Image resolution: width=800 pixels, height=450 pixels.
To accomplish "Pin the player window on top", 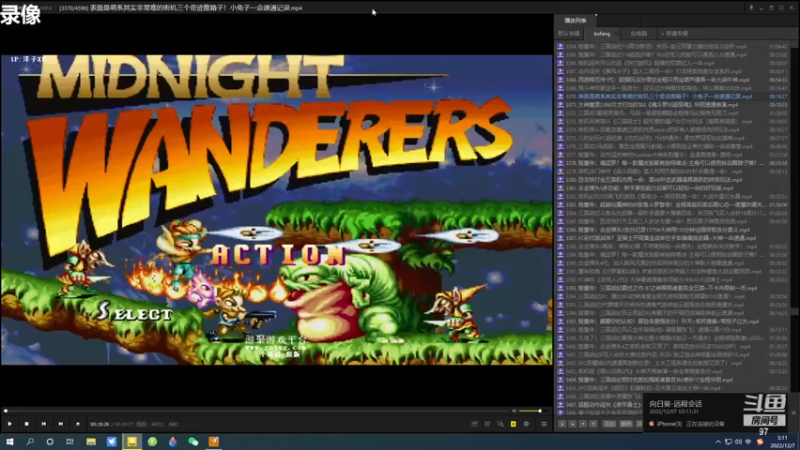I will pyautogui.click(x=751, y=8).
